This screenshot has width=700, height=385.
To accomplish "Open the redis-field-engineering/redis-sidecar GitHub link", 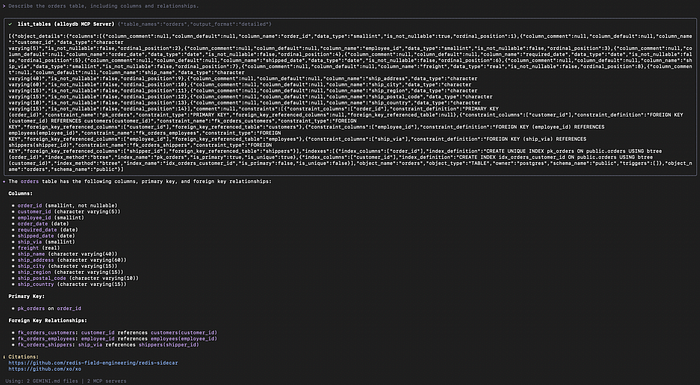I will click(93, 363).
